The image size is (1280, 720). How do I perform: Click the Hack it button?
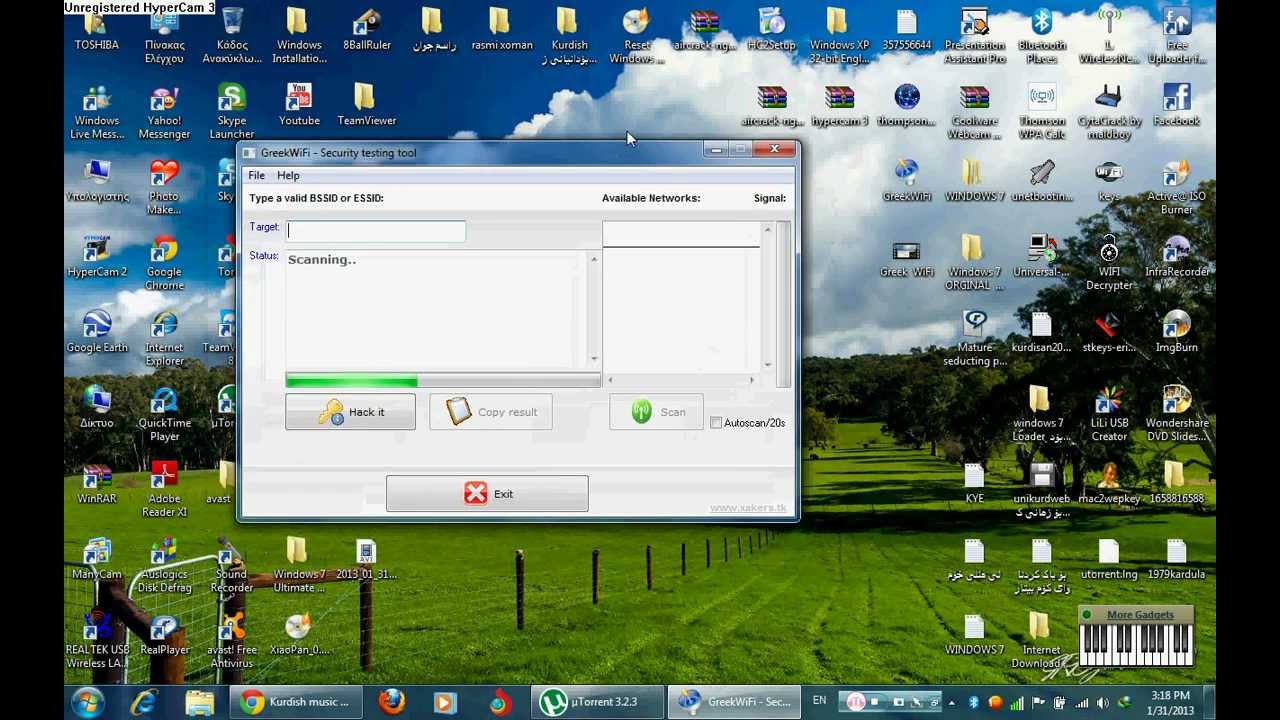tap(350, 412)
